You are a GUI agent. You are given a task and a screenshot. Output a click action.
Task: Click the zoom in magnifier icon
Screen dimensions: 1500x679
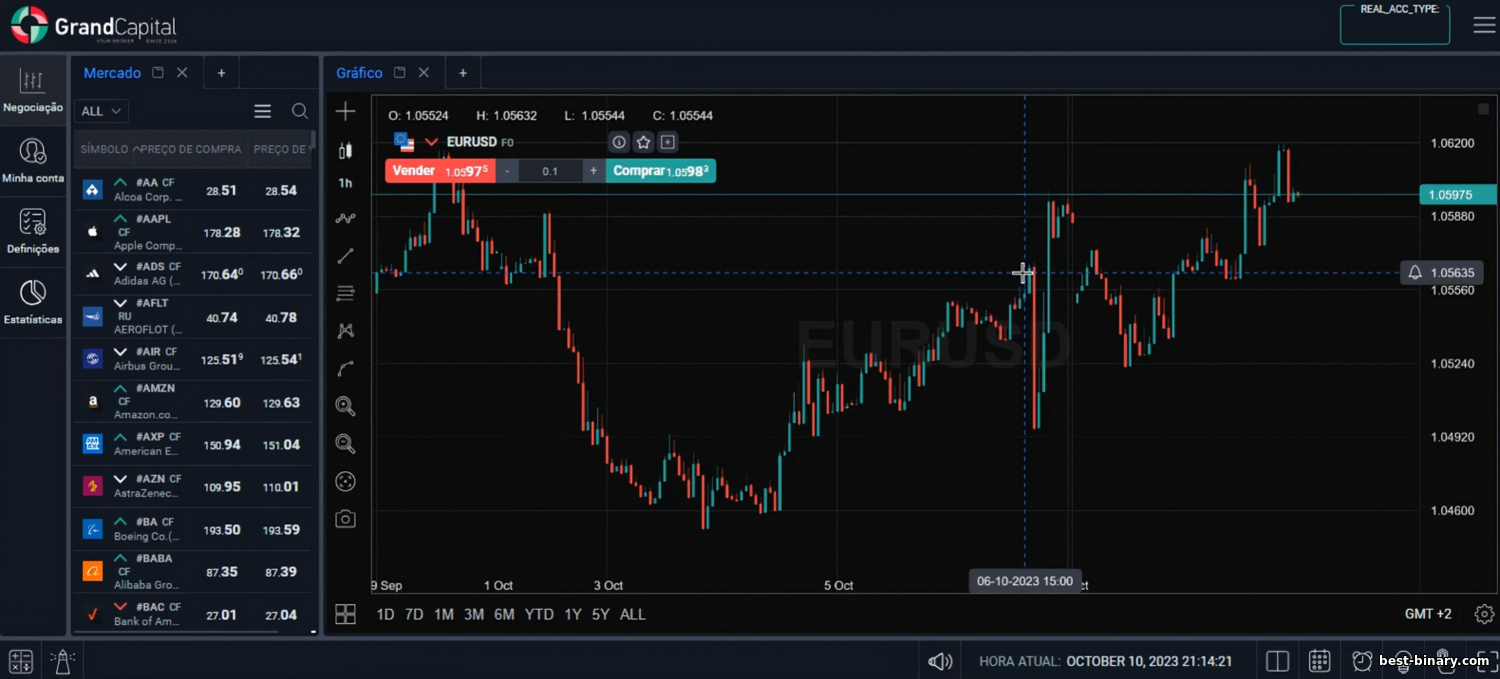click(345, 406)
